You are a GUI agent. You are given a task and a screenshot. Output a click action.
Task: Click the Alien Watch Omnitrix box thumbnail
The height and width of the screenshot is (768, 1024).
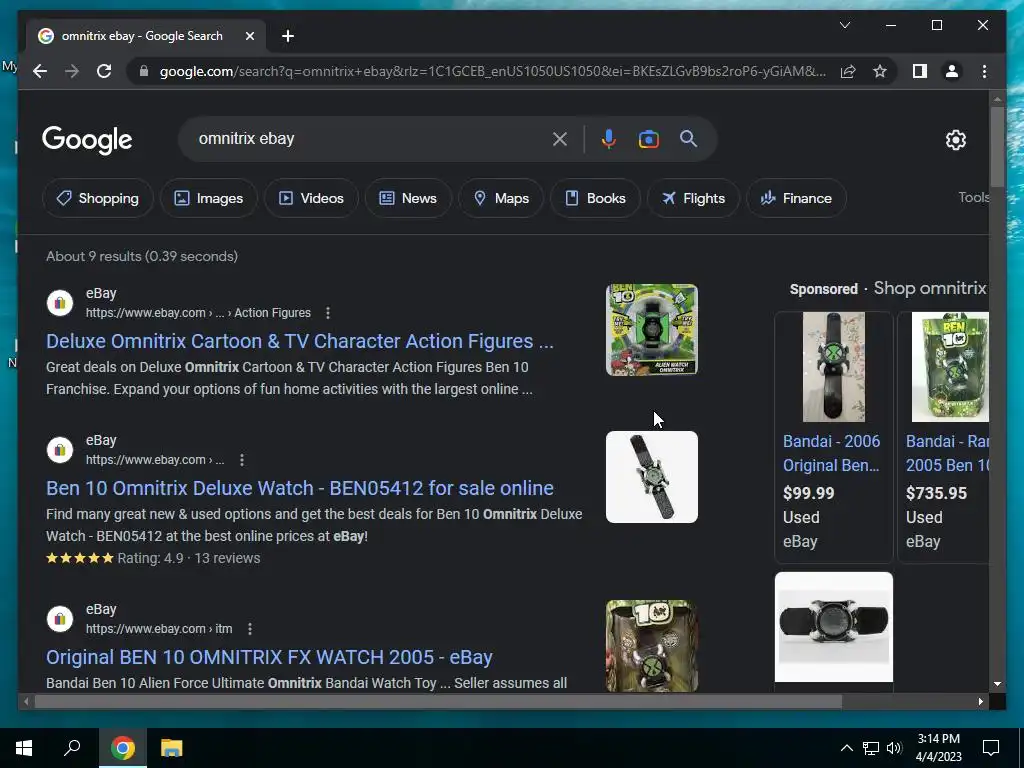point(652,330)
